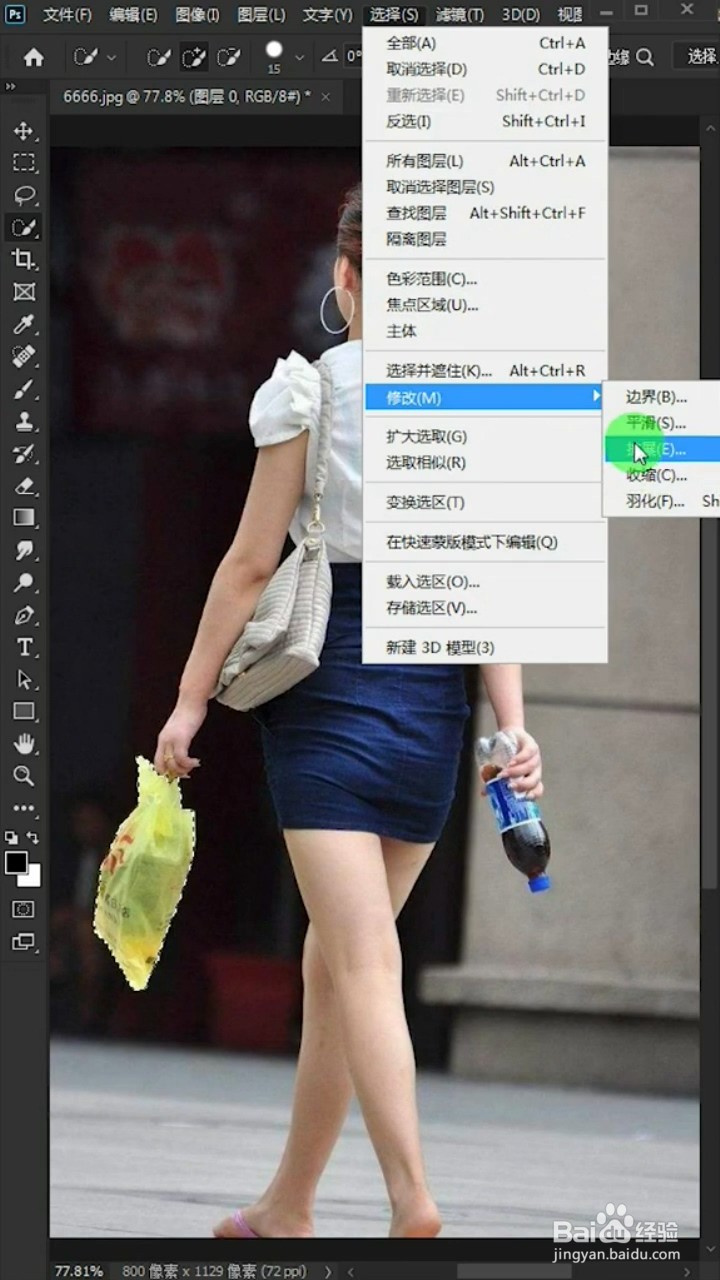Select the Dodge tool

(24, 582)
